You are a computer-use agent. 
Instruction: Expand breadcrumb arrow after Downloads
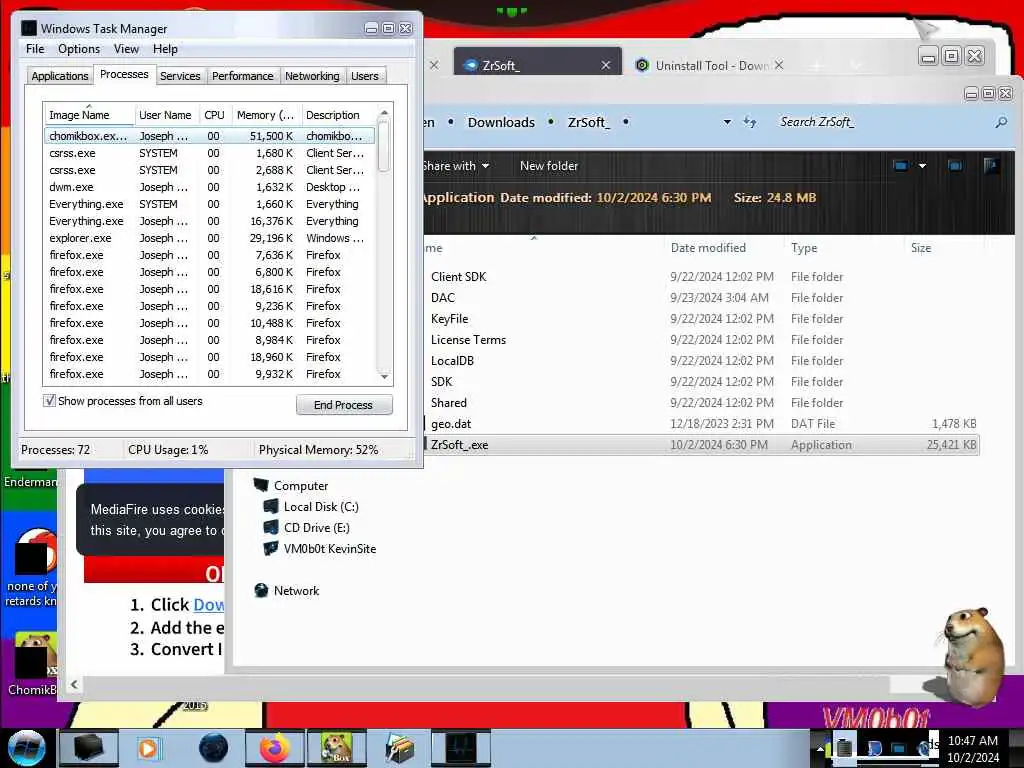[551, 122]
